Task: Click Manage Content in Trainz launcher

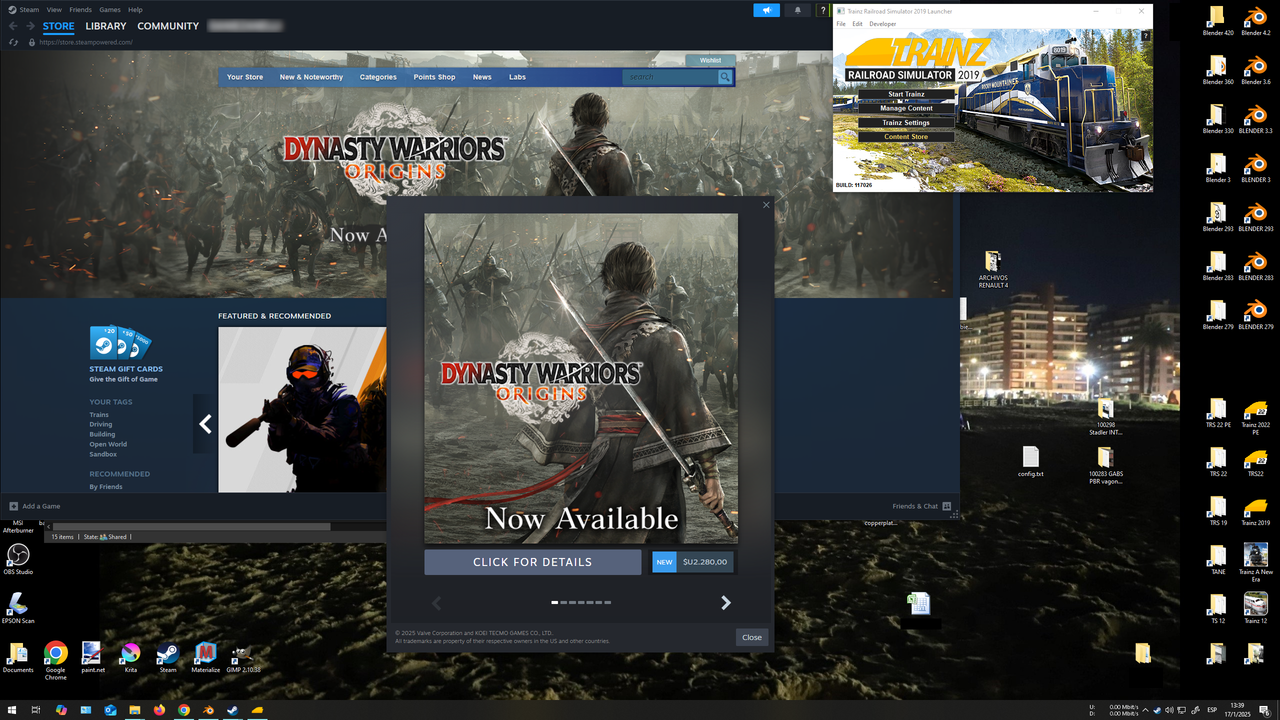Action: coord(906,108)
